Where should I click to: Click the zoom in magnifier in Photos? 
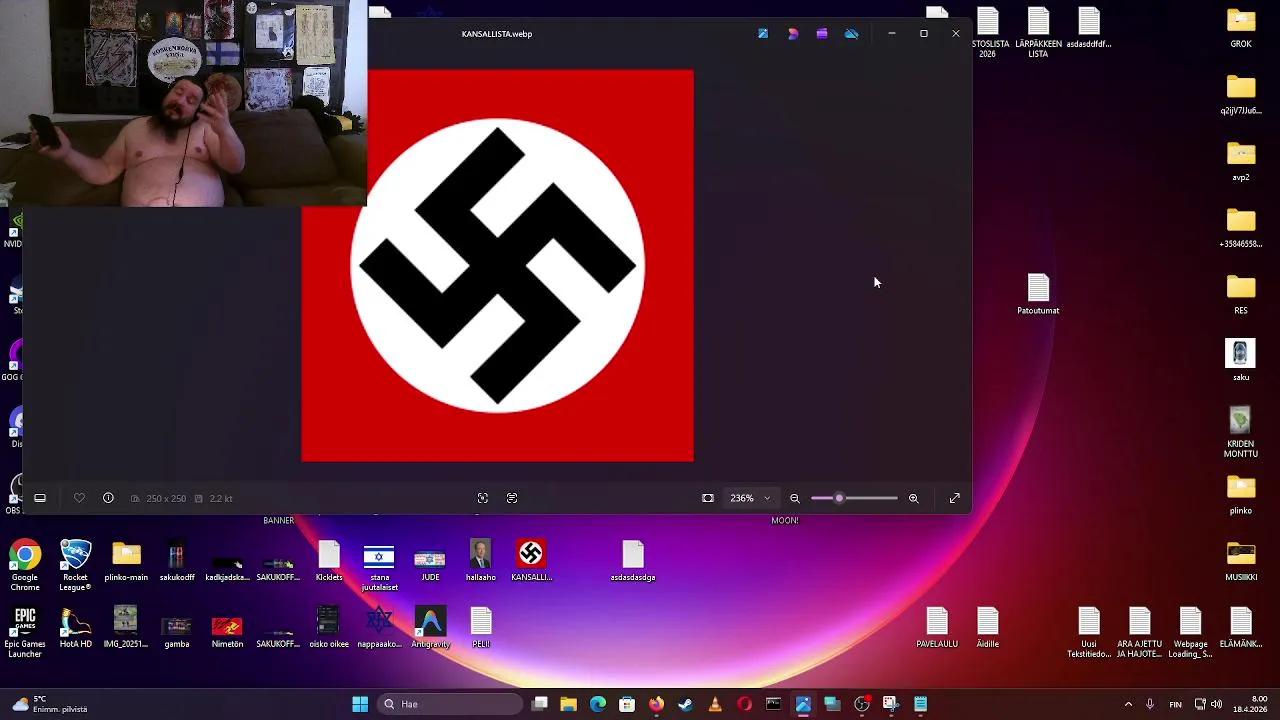point(913,498)
